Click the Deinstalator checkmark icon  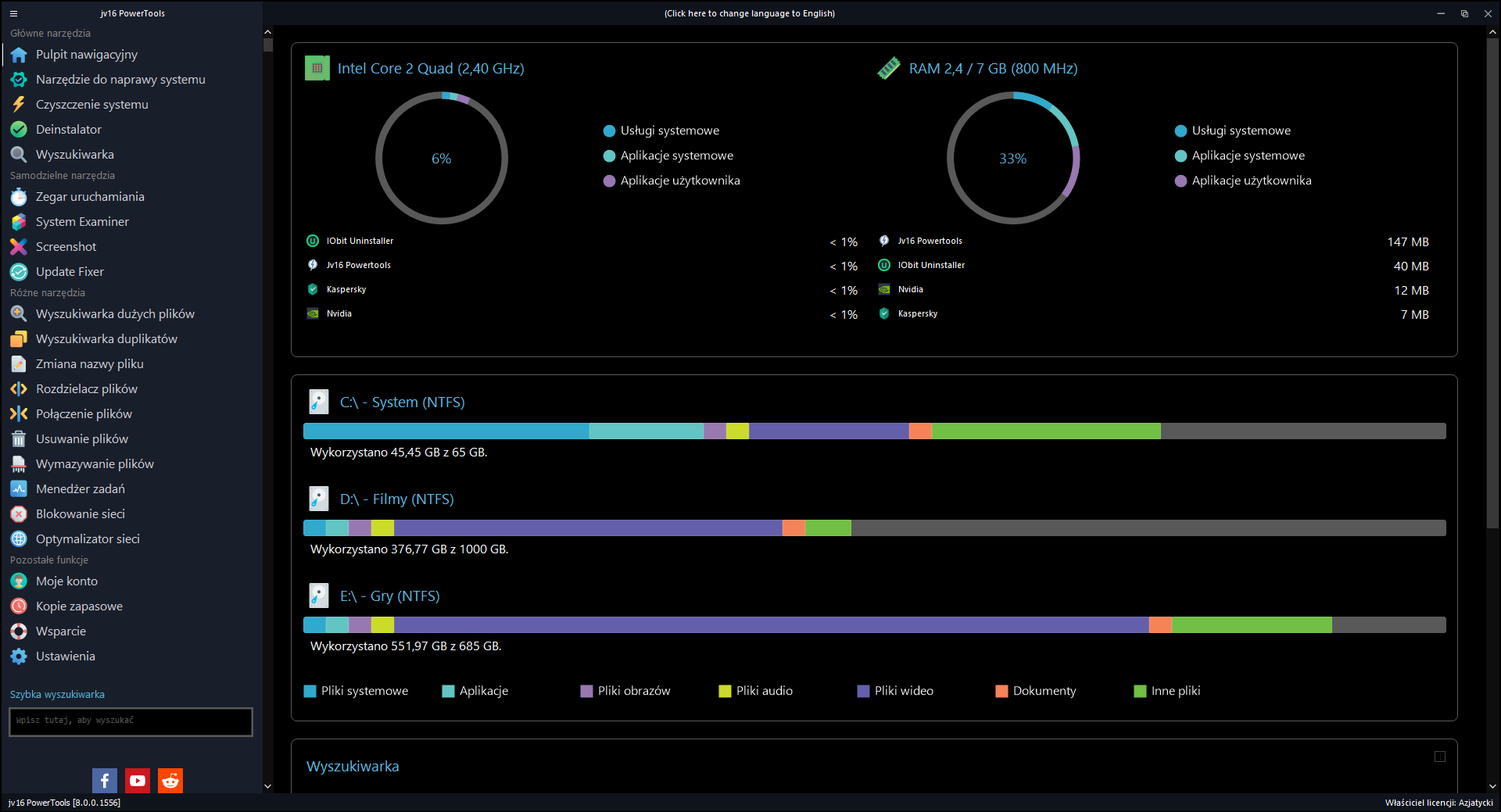19,130
